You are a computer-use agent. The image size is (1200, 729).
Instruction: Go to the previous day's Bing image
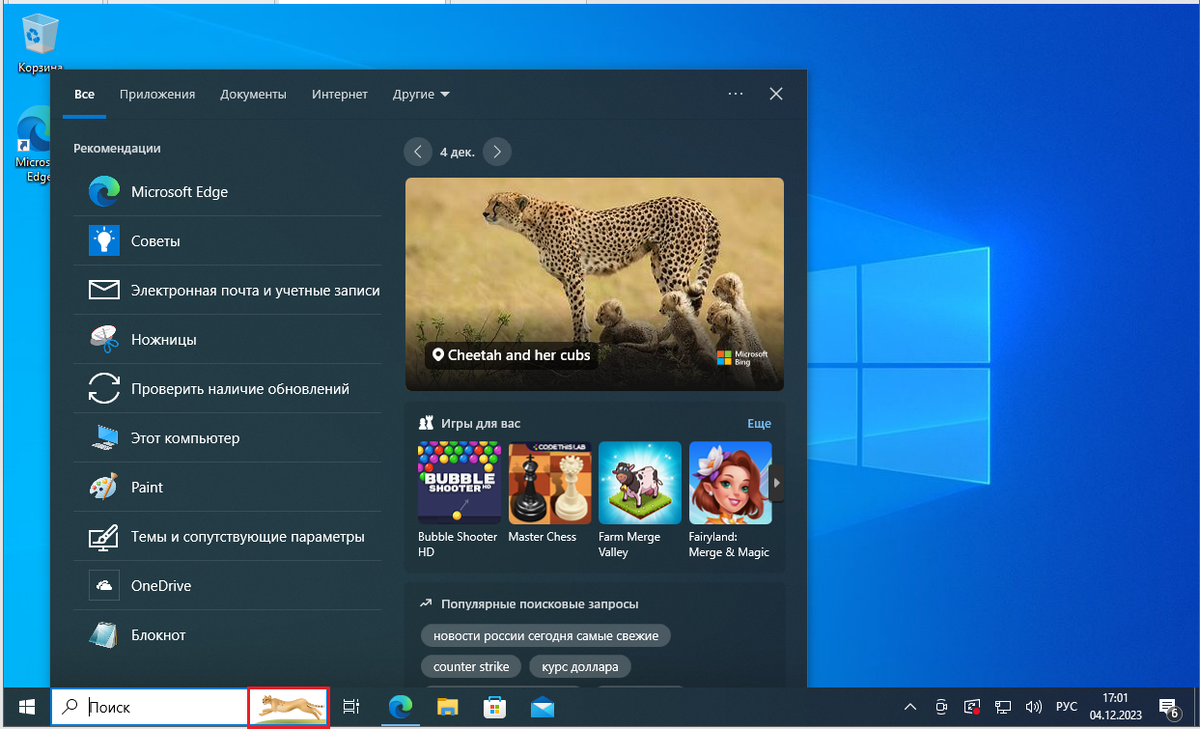[x=418, y=152]
